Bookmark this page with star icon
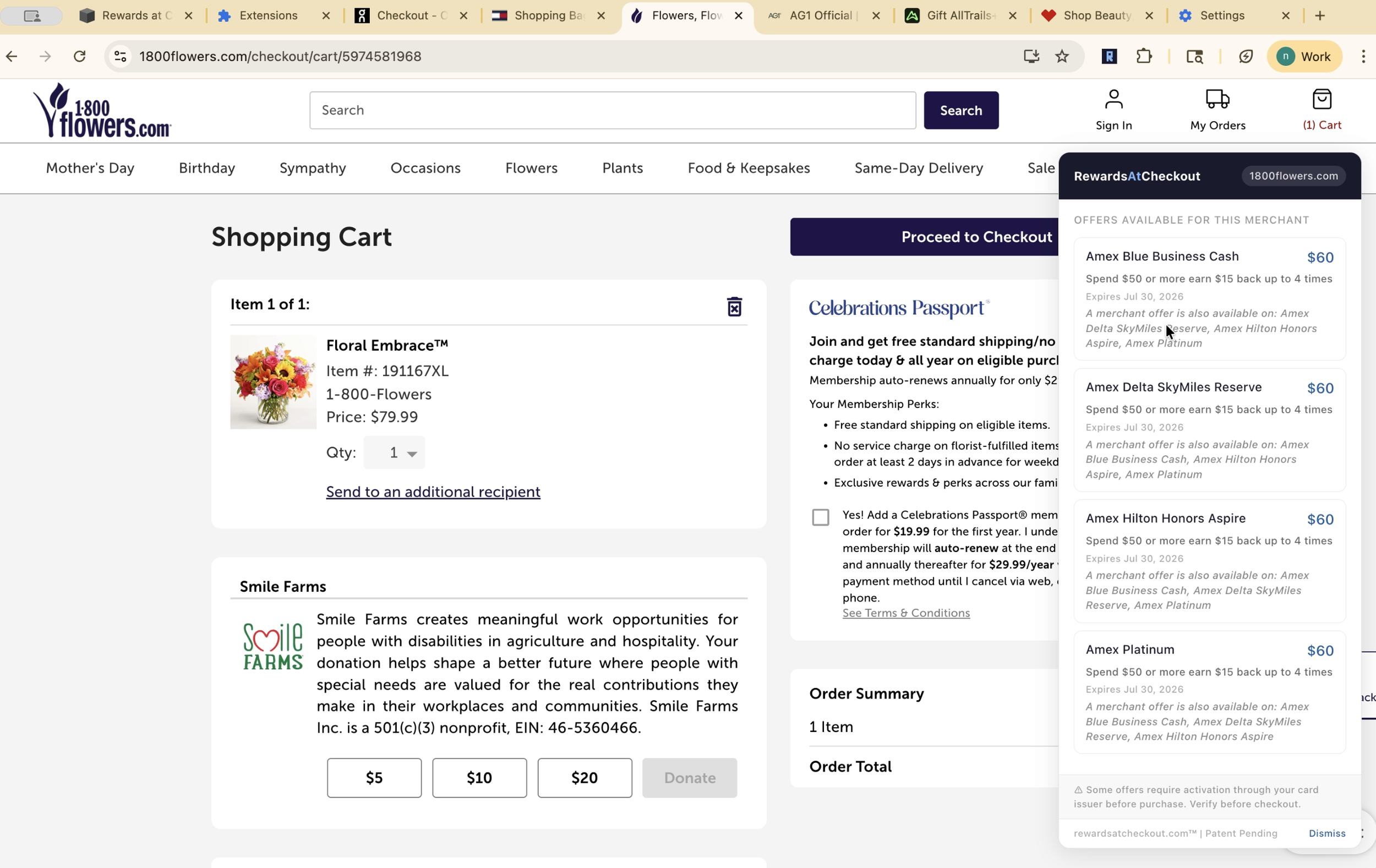1376x868 pixels. click(1062, 56)
